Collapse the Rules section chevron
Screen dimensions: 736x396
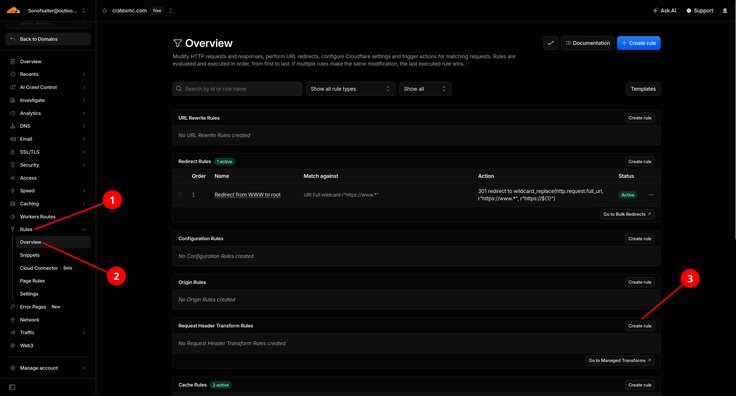tap(84, 229)
